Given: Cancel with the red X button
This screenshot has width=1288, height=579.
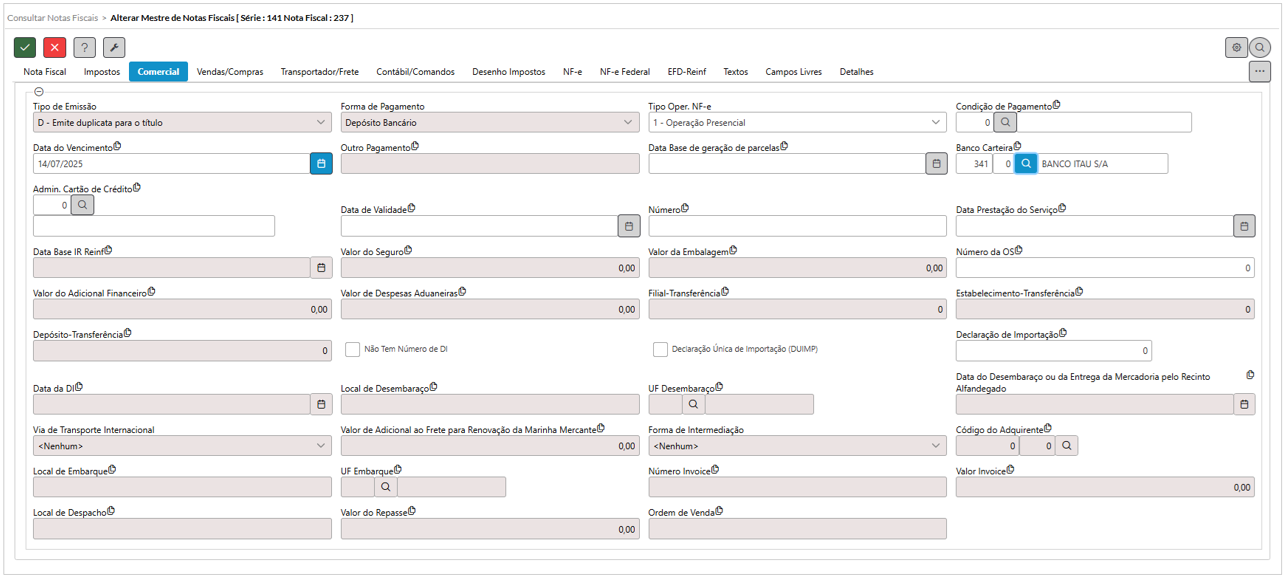Looking at the screenshot, I should pos(55,47).
